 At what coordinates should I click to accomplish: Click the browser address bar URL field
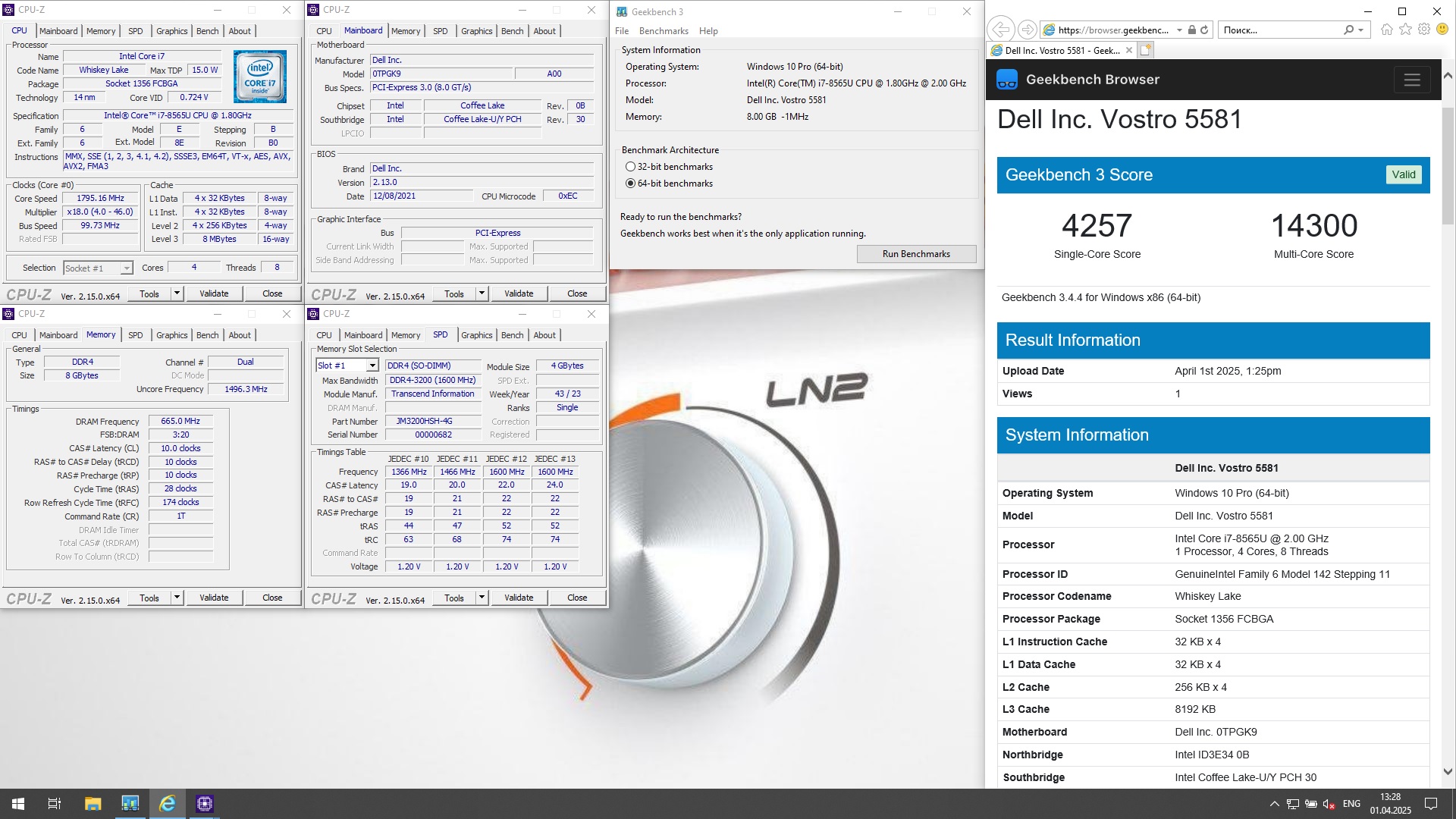click(1113, 30)
